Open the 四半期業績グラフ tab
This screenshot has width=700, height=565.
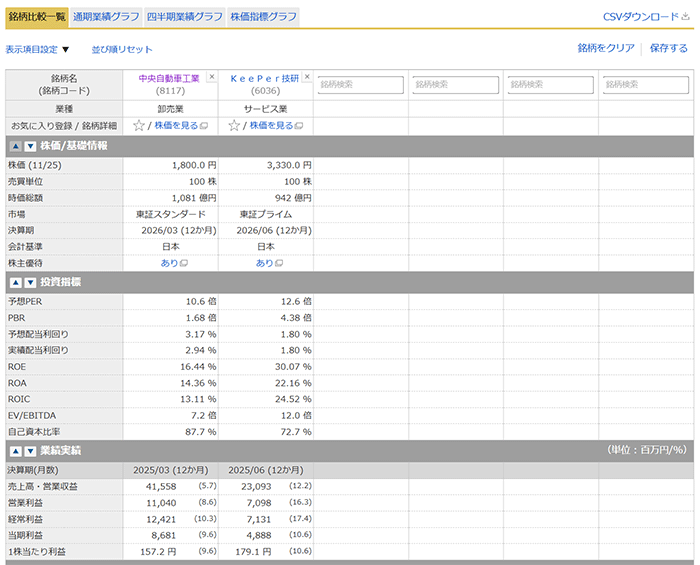click(184, 17)
